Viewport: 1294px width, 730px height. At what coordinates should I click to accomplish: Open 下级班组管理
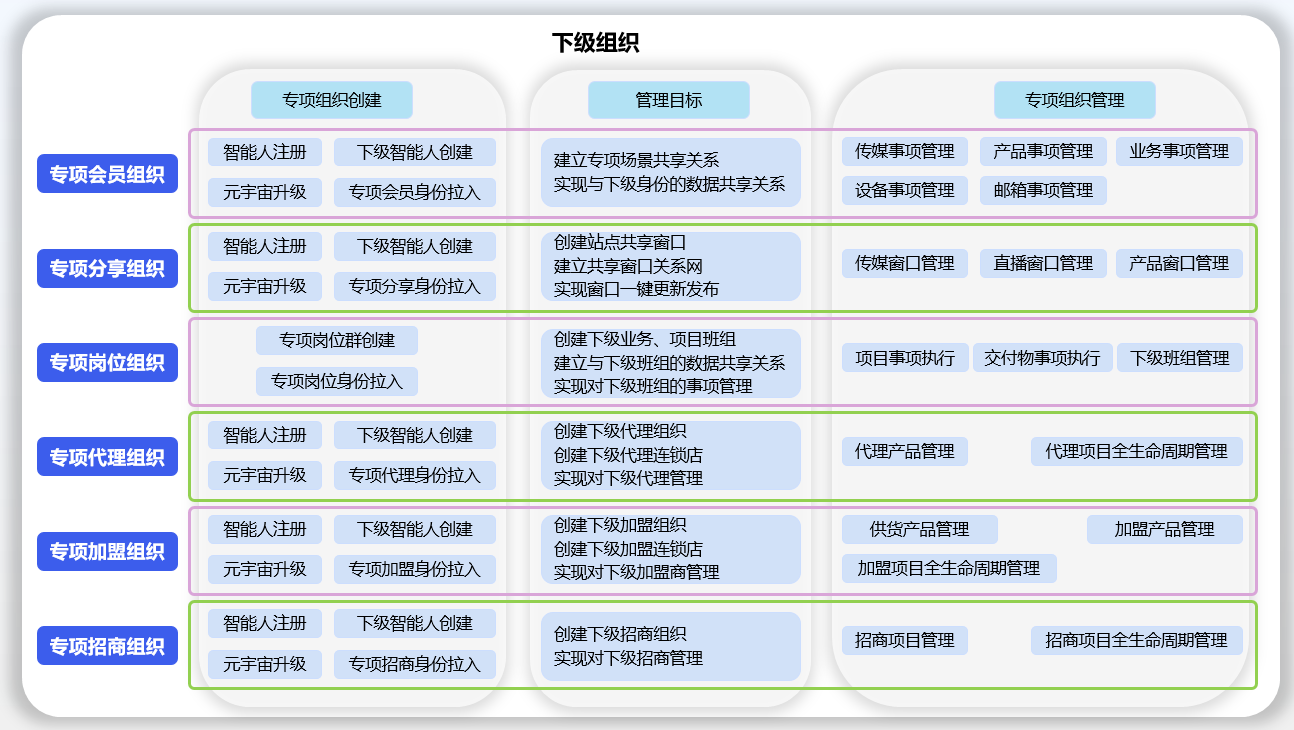pyautogui.click(x=1179, y=358)
